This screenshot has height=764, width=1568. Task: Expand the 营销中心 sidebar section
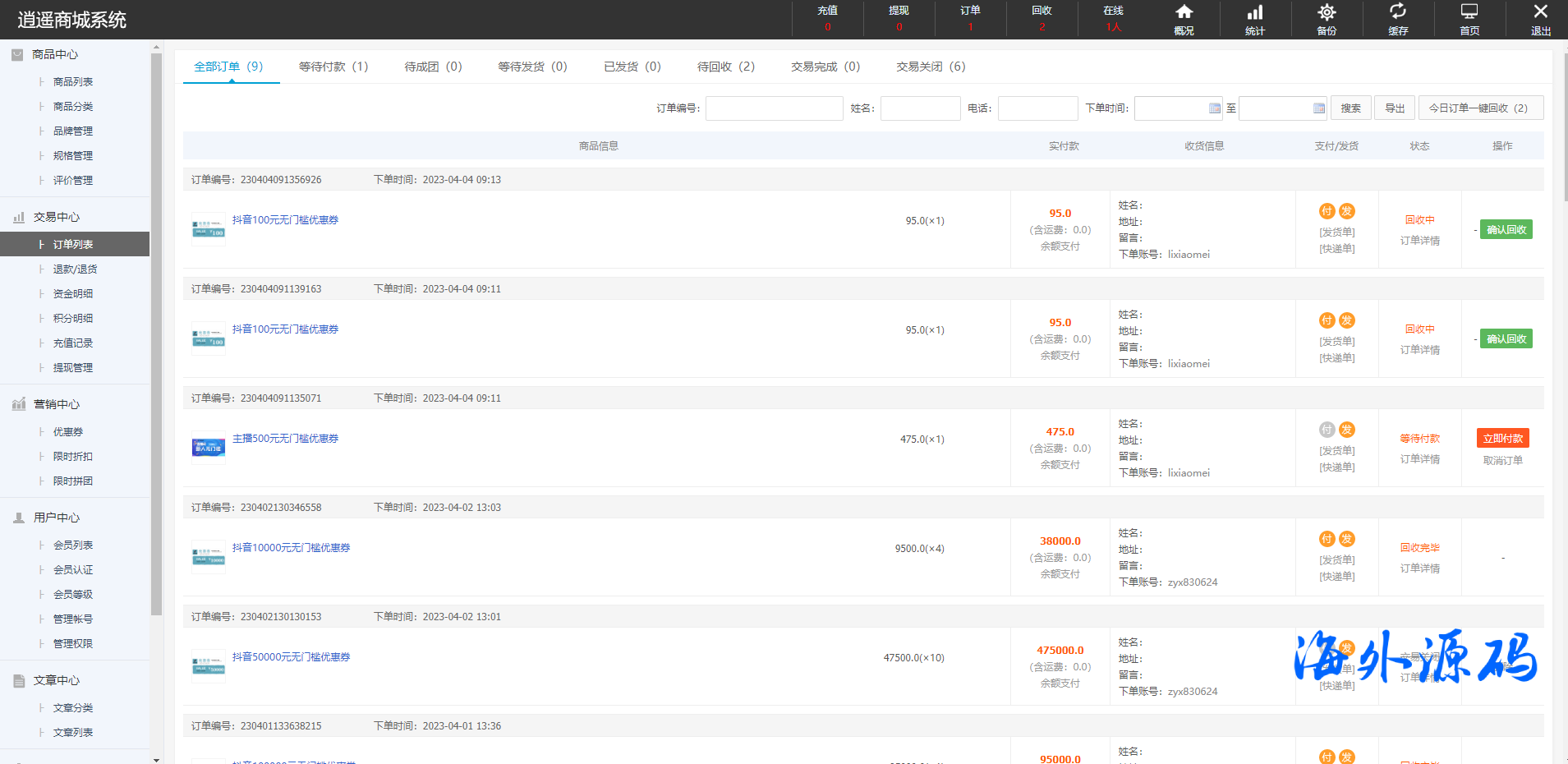(56, 404)
